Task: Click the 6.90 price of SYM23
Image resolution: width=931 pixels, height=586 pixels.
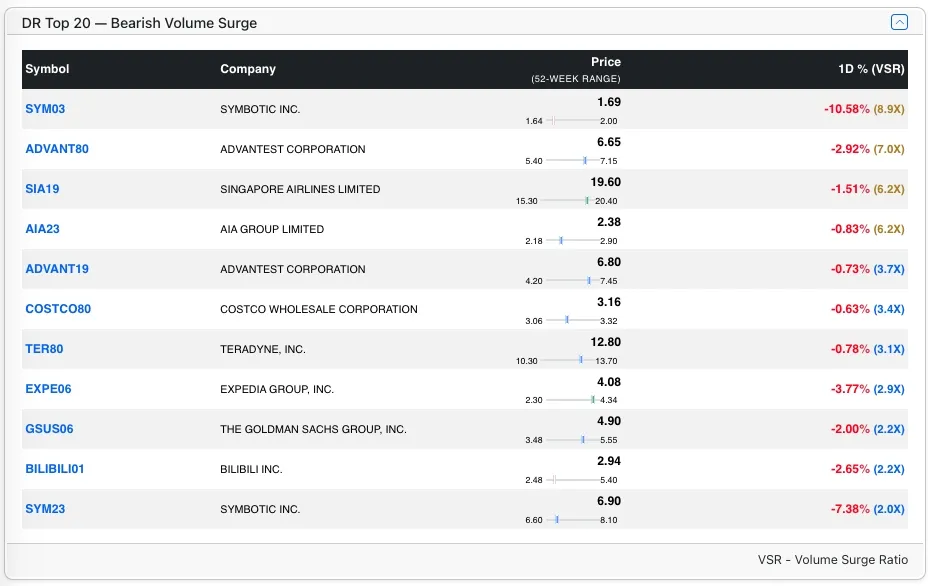Action: click(x=609, y=501)
